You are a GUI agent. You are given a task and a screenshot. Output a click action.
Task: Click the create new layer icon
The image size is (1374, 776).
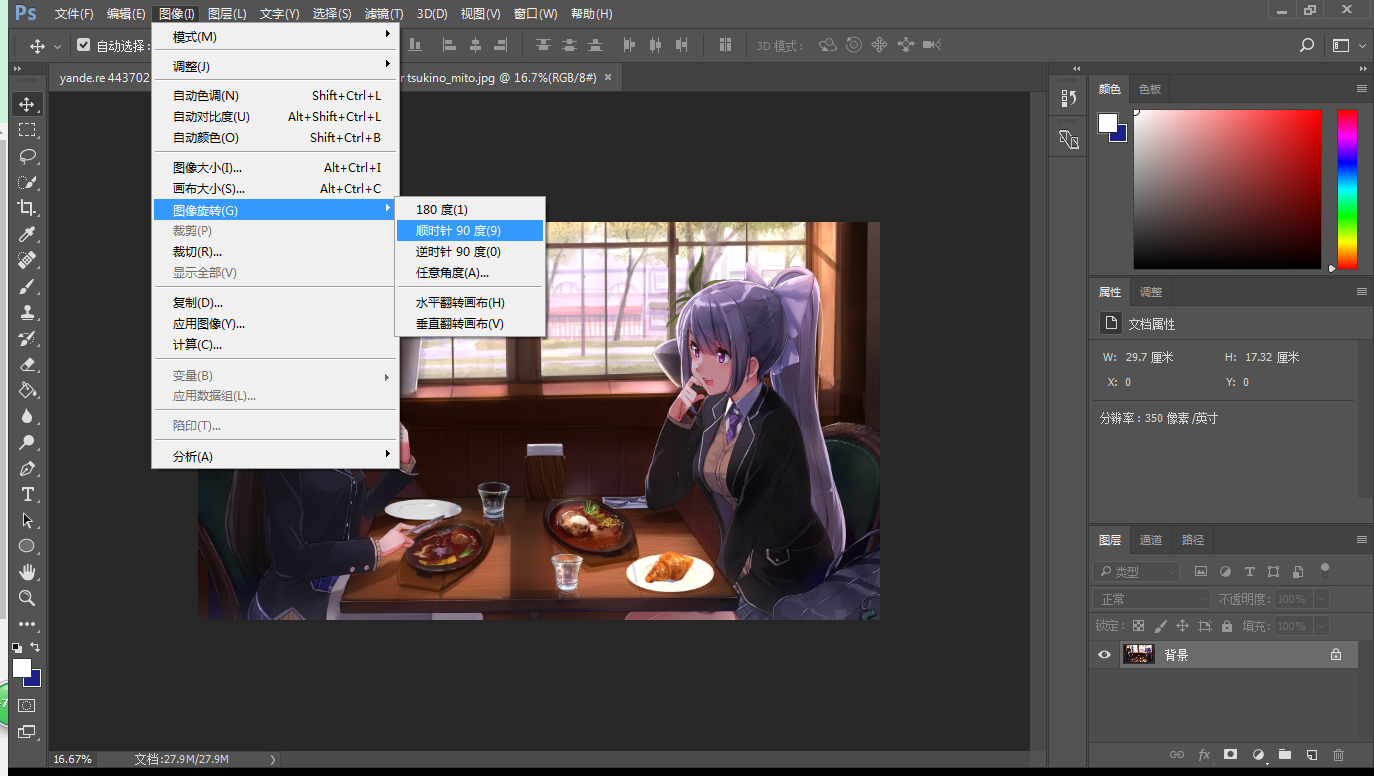(x=1312, y=754)
